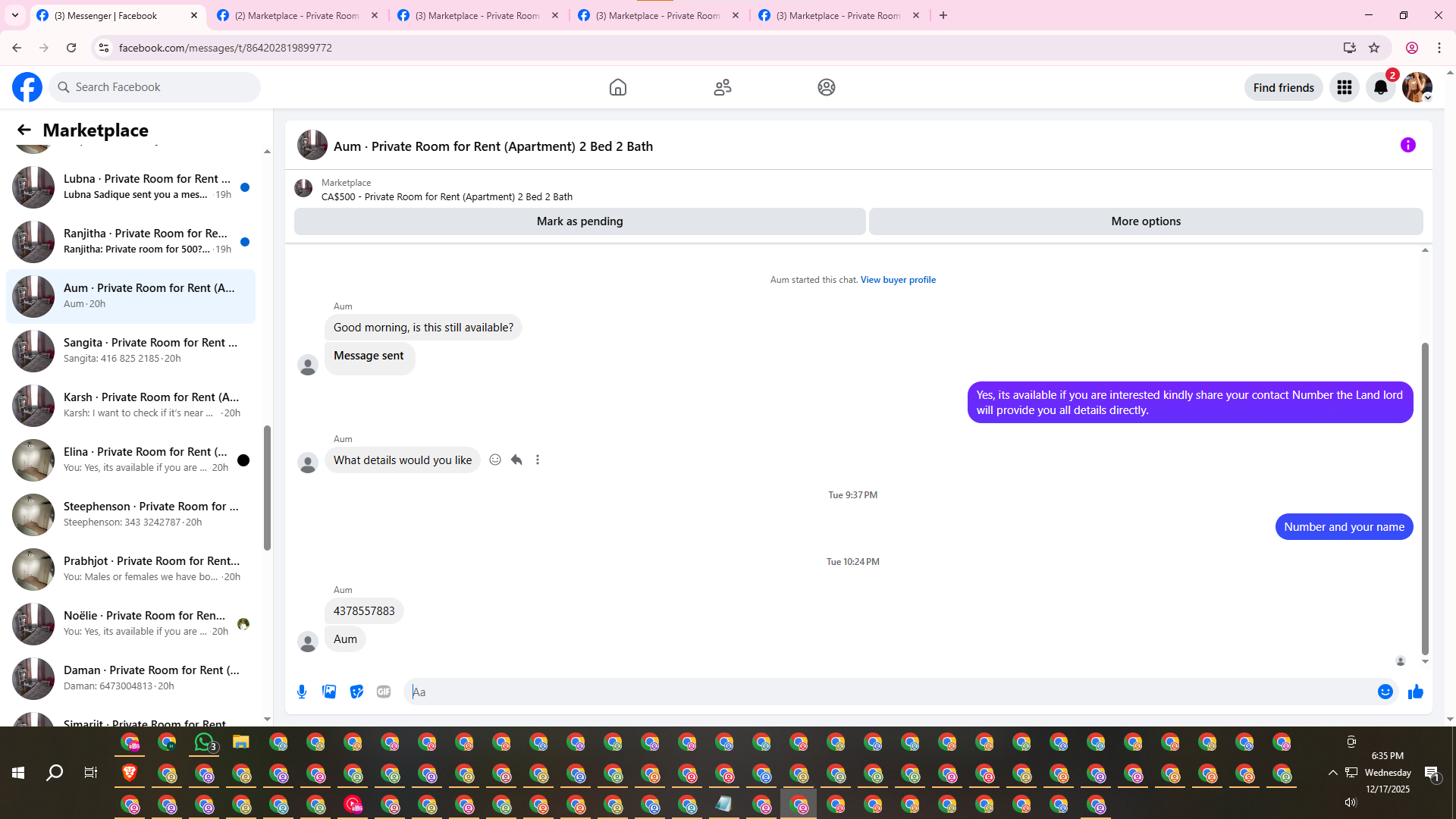Open emoji picker in message box
Image resolution: width=1456 pixels, height=819 pixels.
coord(1385,692)
